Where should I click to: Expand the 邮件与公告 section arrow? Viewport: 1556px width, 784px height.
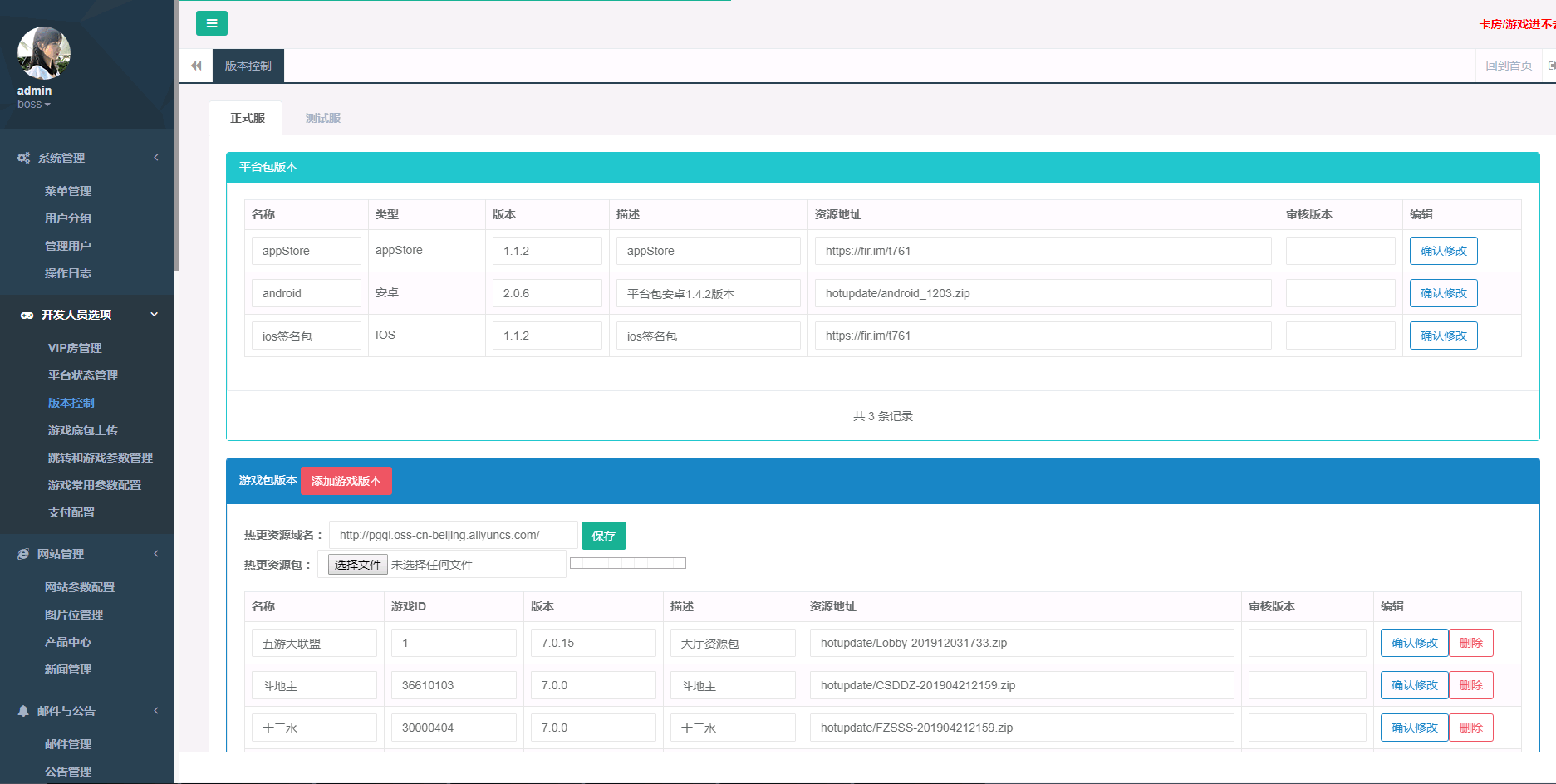(x=155, y=711)
